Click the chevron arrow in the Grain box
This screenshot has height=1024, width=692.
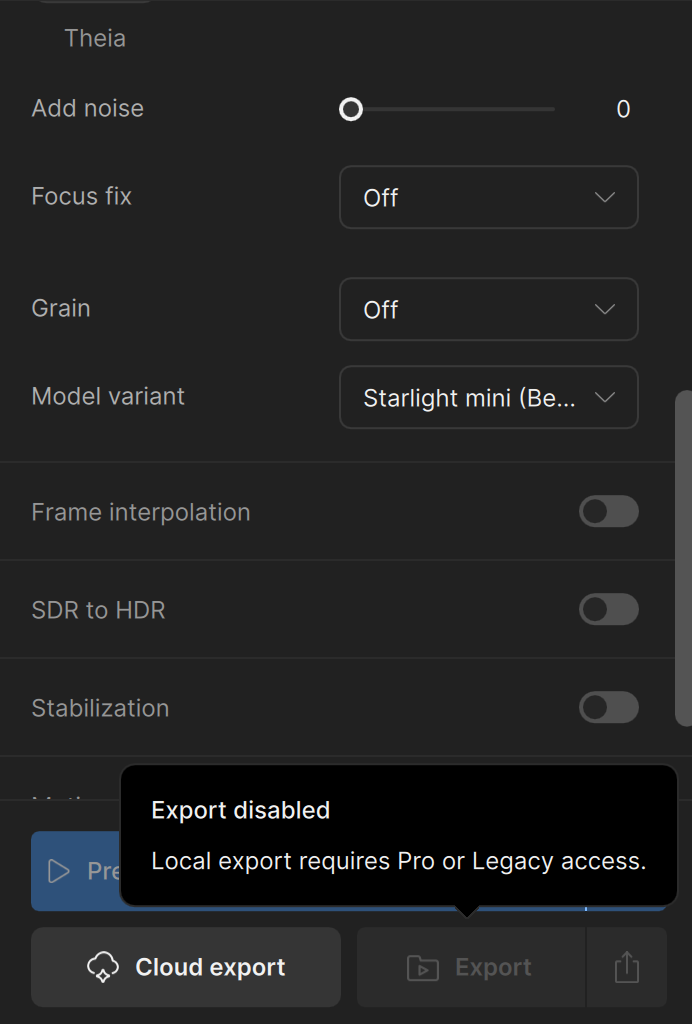click(605, 309)
